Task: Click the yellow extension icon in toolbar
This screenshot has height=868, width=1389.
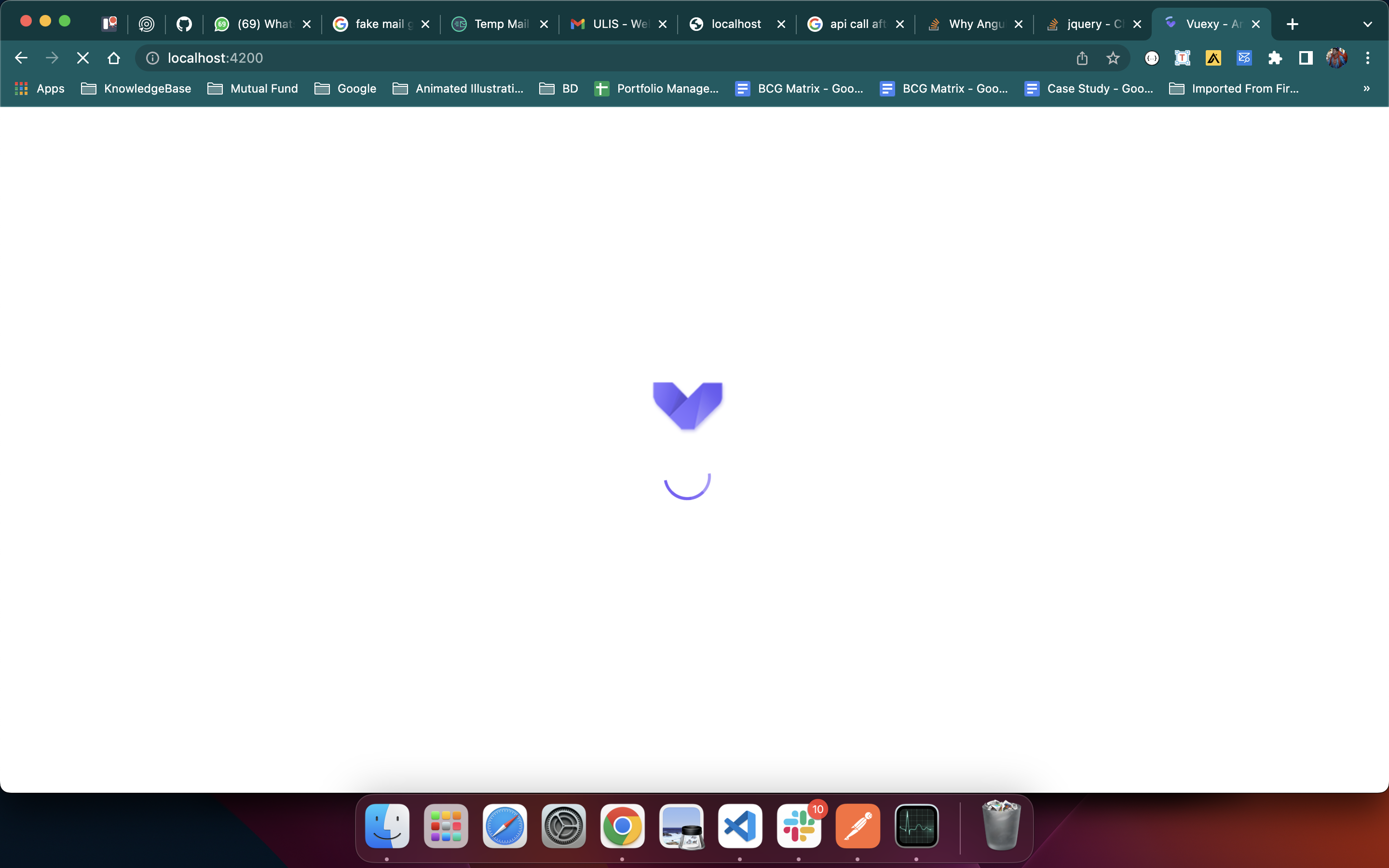Action: (x=1213, y=58)
